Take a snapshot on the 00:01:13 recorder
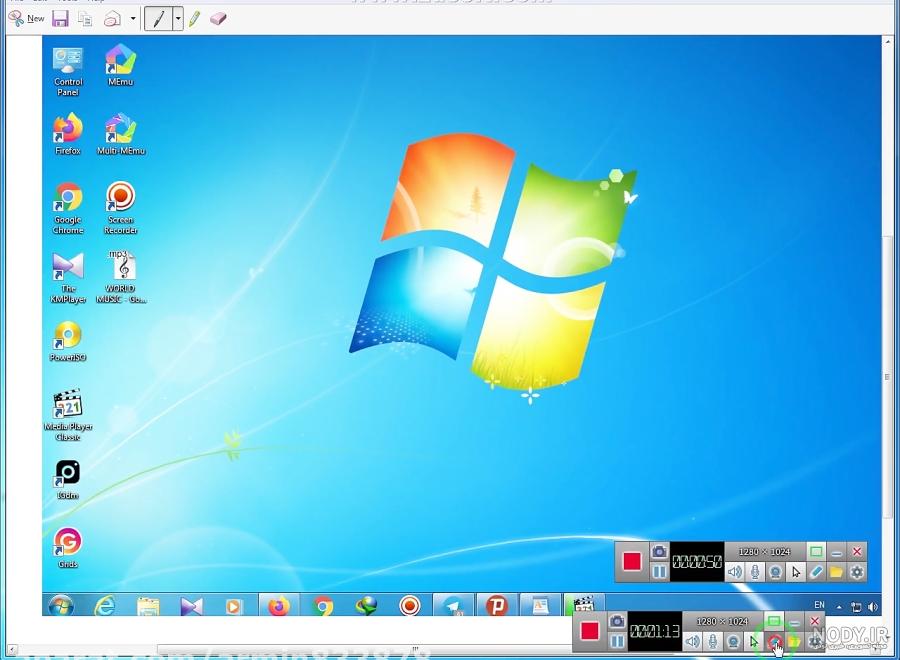 [616, 622]
